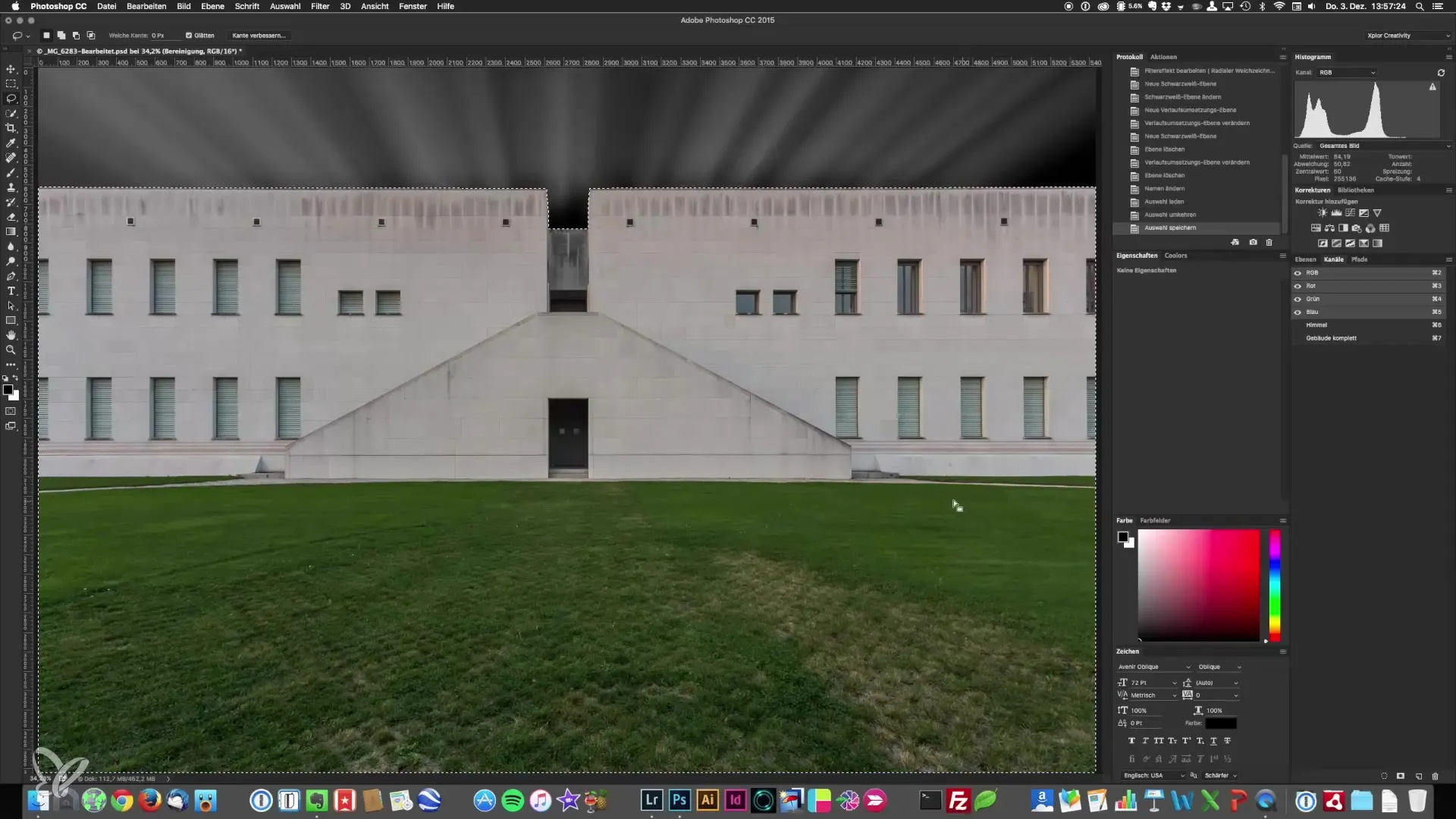The height and width of the screenshot is (819, 1456).
Task: Show the Gebäude komplett channel visibility
Action: tap(1298, 338)
